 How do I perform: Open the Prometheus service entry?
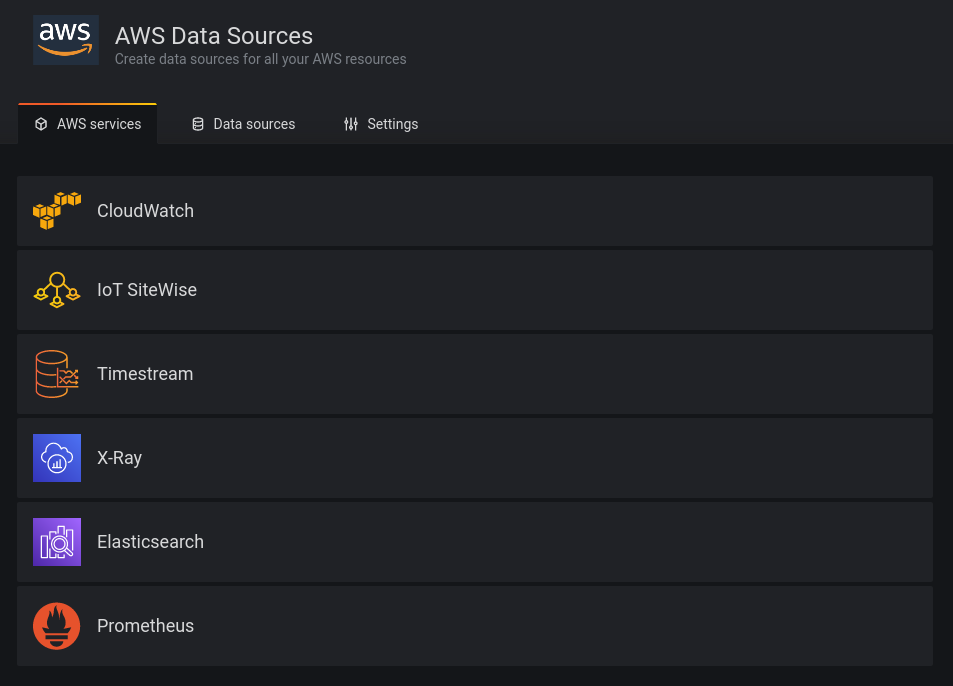[x=475, y=625]
